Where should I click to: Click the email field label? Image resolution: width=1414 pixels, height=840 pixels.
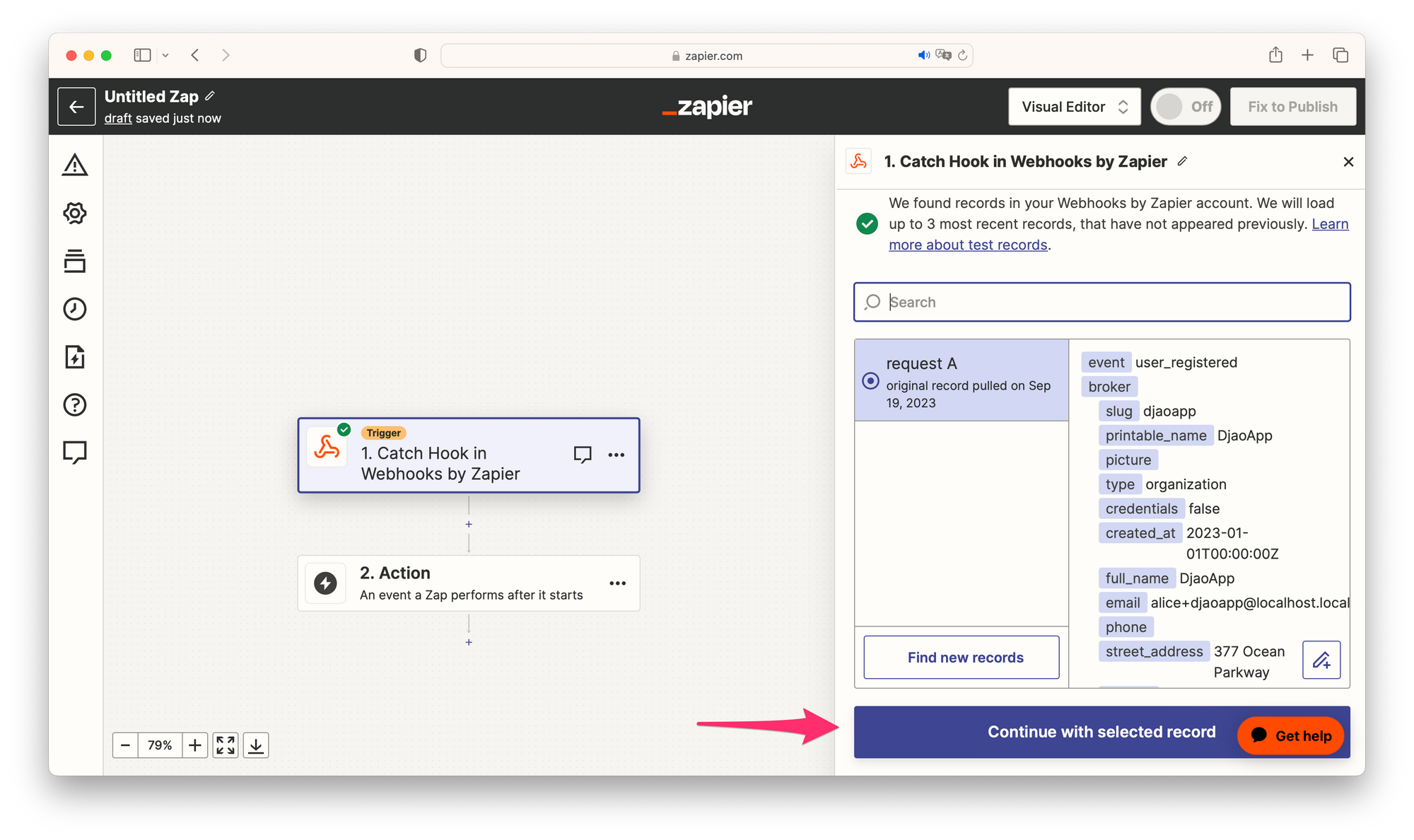point(1123,603)
